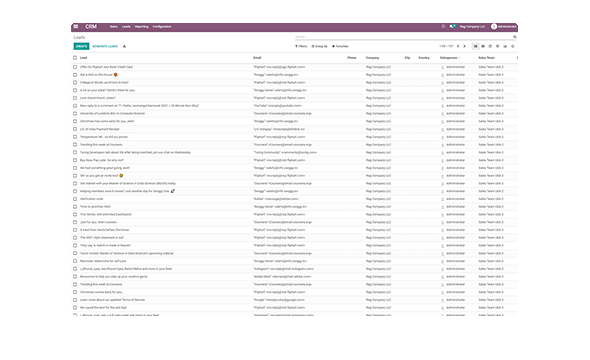The image size is (590, 360).
Task: Switch to list view
Action: (476, 46)
